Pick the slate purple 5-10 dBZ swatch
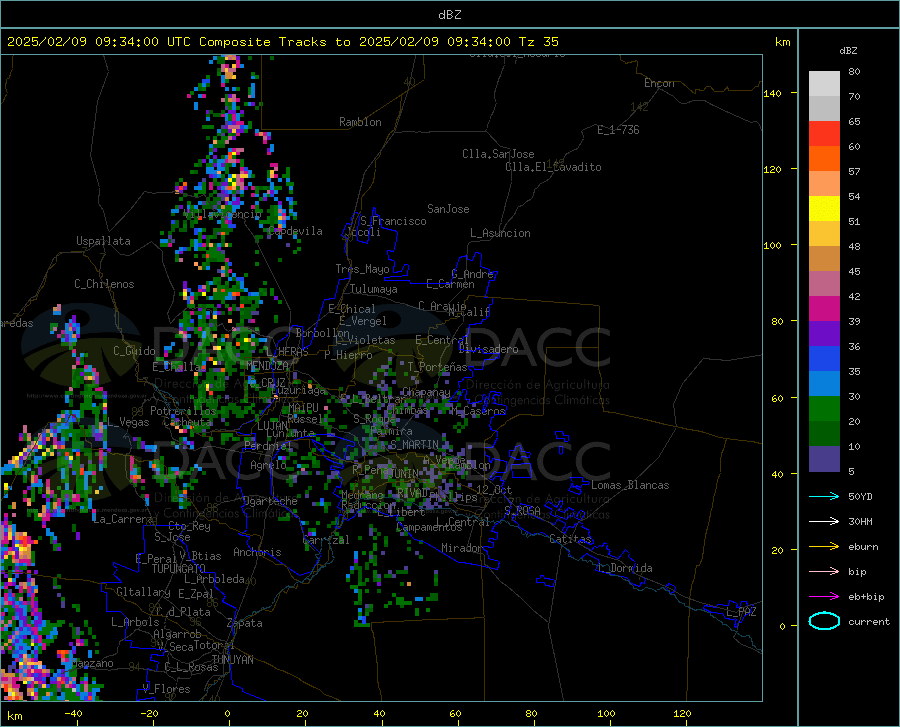900x727 pixels. (x=824, y=459)
